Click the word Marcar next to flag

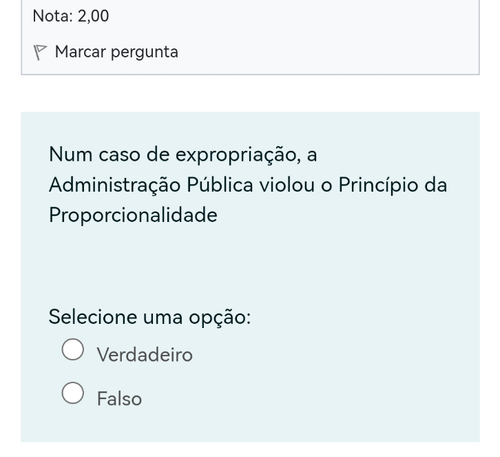point(80,52)
